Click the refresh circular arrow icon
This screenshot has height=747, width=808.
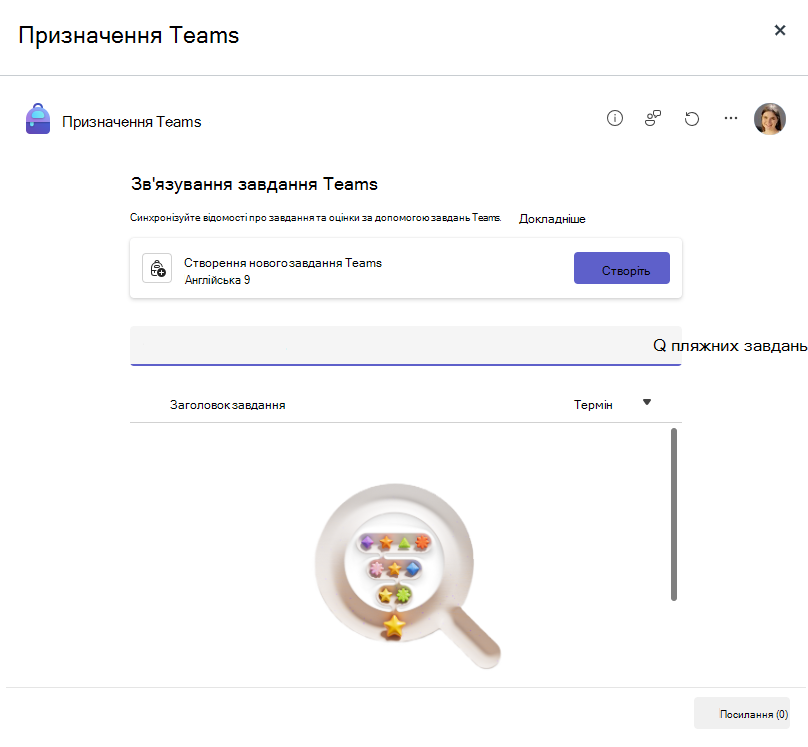pos(692,119)
